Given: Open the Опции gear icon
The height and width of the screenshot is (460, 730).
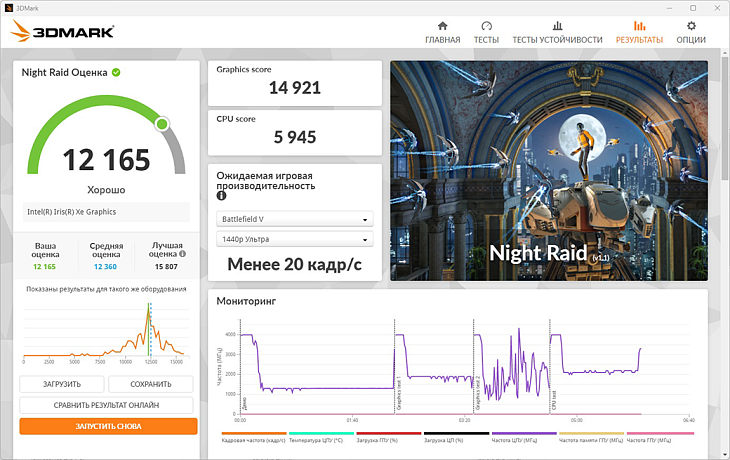Looking at the screenshot, I should [x=690, y=26].
